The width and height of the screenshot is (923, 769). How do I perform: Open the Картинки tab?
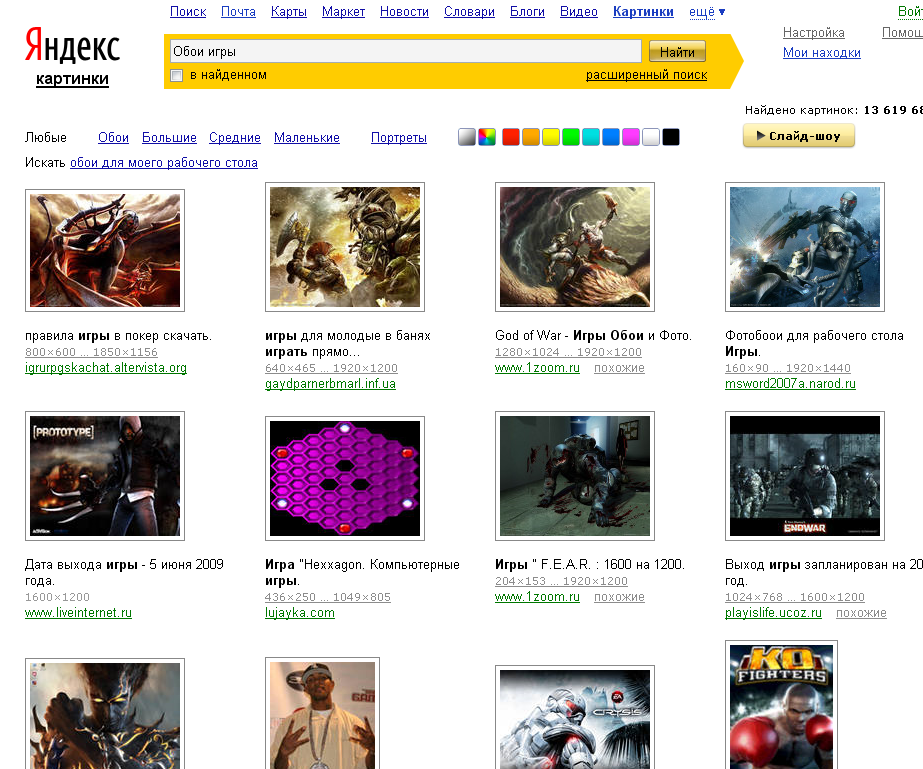[x=643, y=12]
